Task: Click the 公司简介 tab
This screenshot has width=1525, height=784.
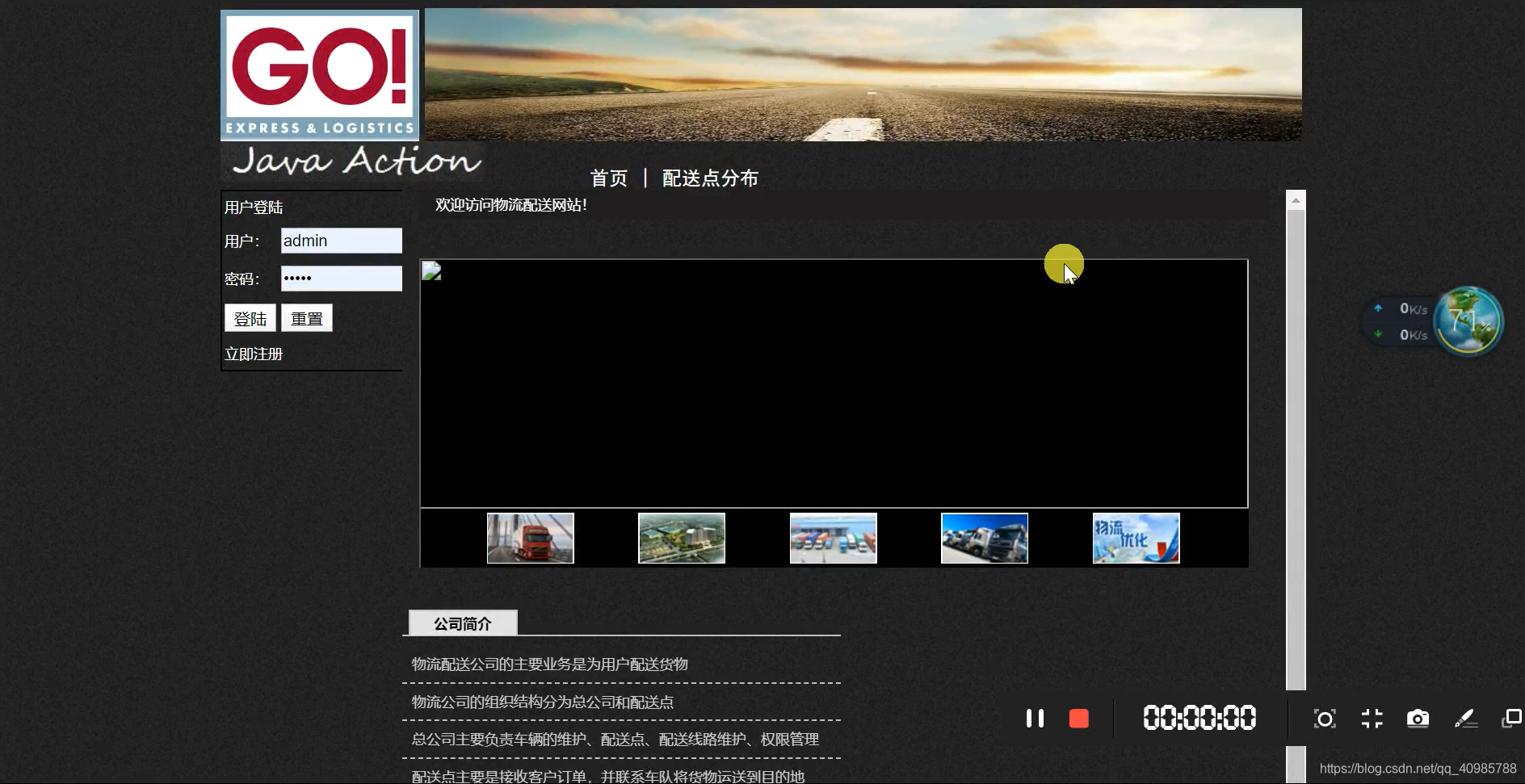Action: (x=463, y=623)
